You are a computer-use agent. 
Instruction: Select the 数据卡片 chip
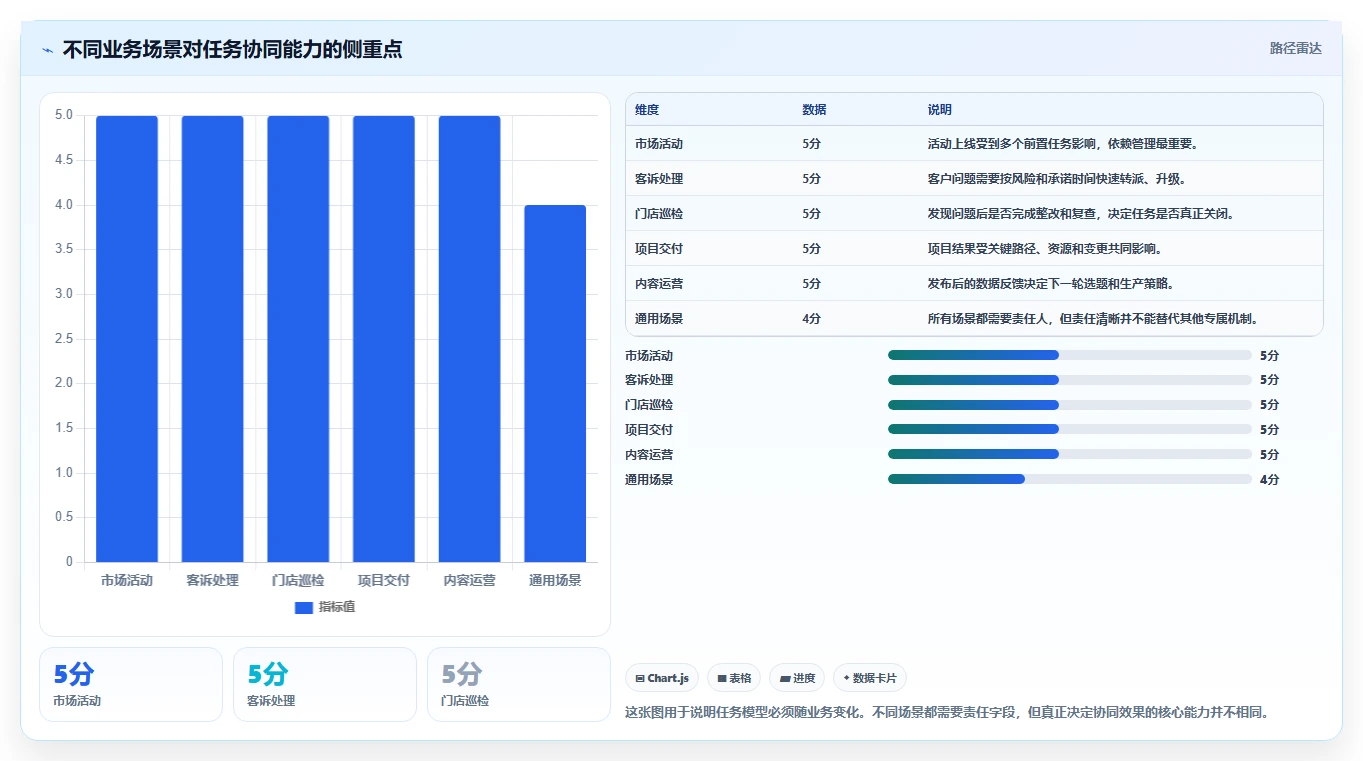pos(870,678)
